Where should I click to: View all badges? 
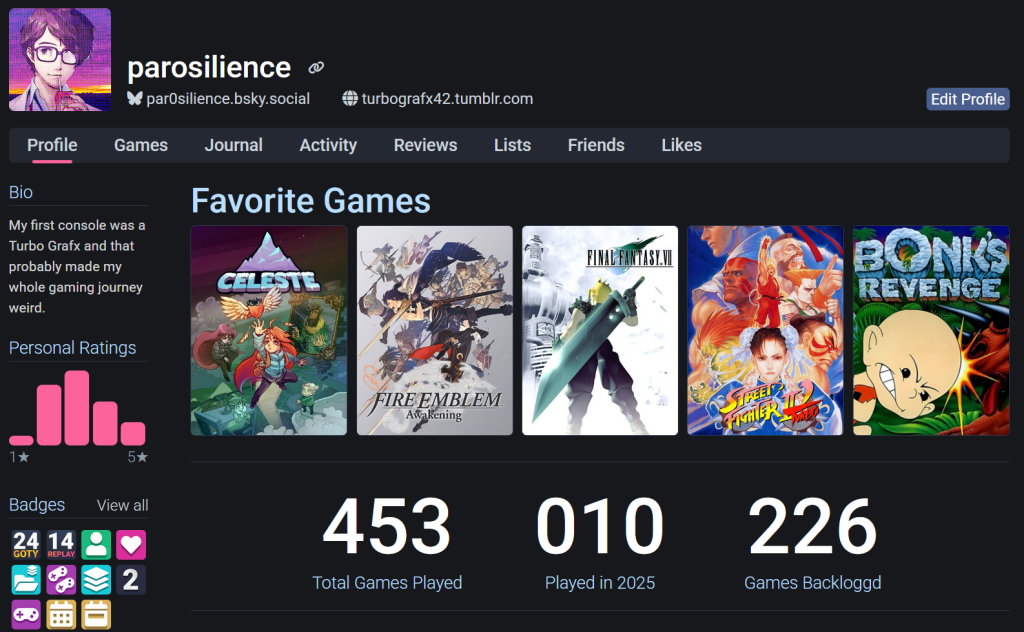[122, 505]
